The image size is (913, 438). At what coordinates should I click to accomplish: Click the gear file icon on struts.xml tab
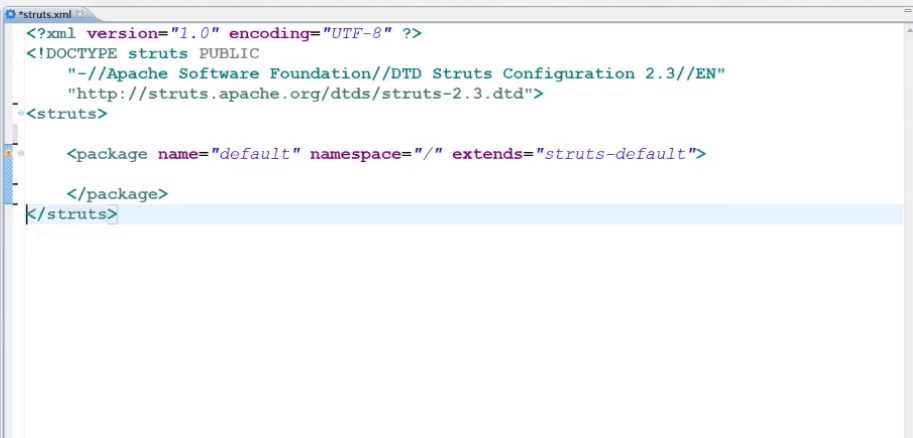coord(10,14)
